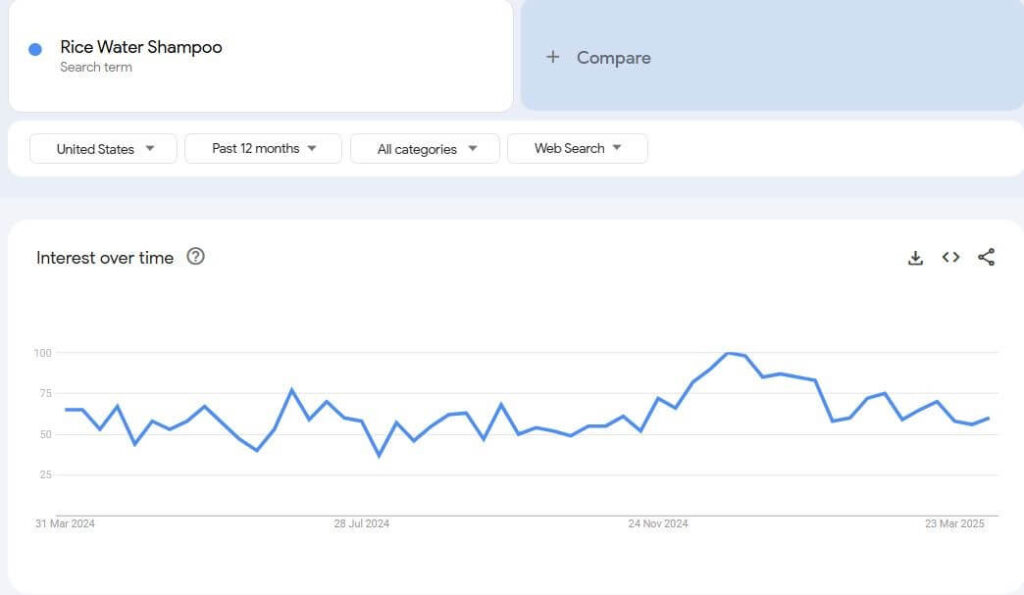Share the Interest over time chart
The height and width of the screenshot is (595, 1024).
(x=986, y=258)
